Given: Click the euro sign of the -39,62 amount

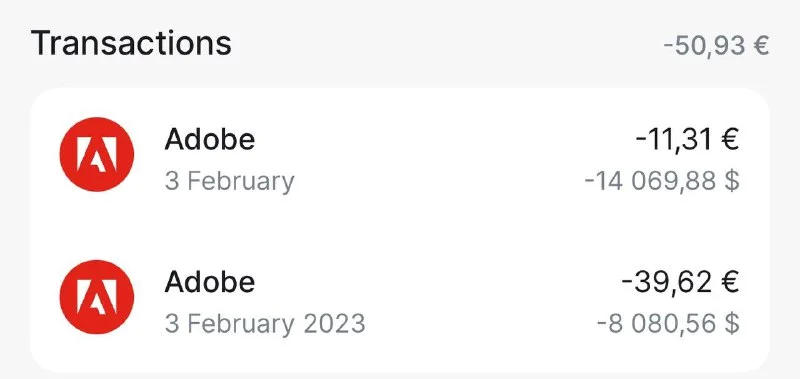Looking at the screenshot, I should coord(729,283).
